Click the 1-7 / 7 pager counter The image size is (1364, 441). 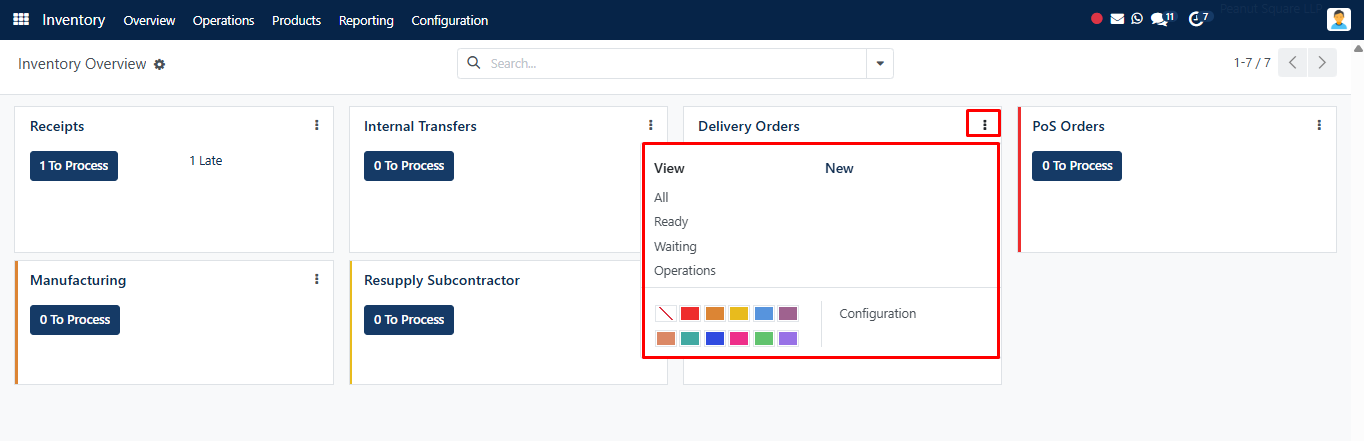tap(1252, 63)
